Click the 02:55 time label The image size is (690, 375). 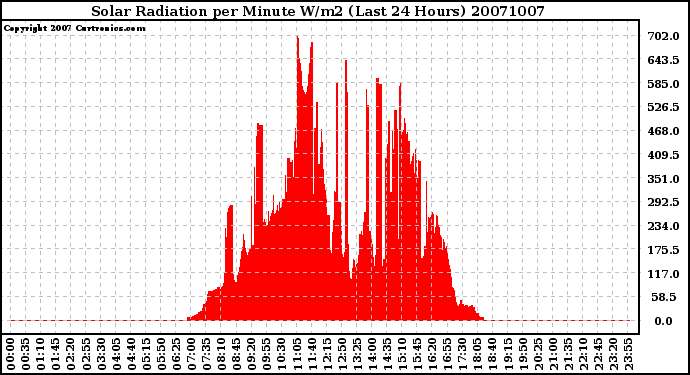tap(86, 355)
